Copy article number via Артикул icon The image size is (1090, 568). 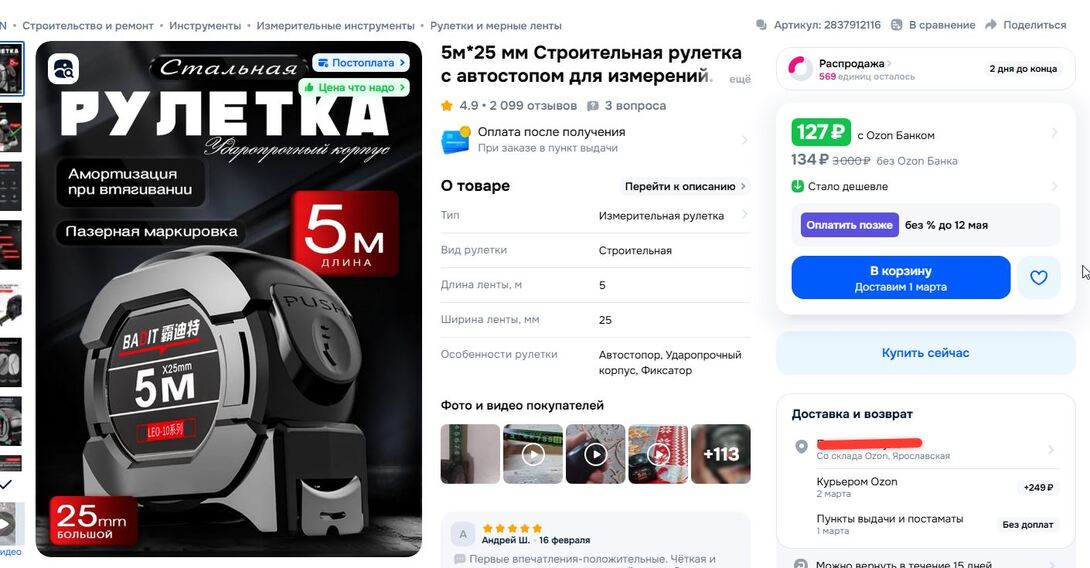(x=761, y=25)
